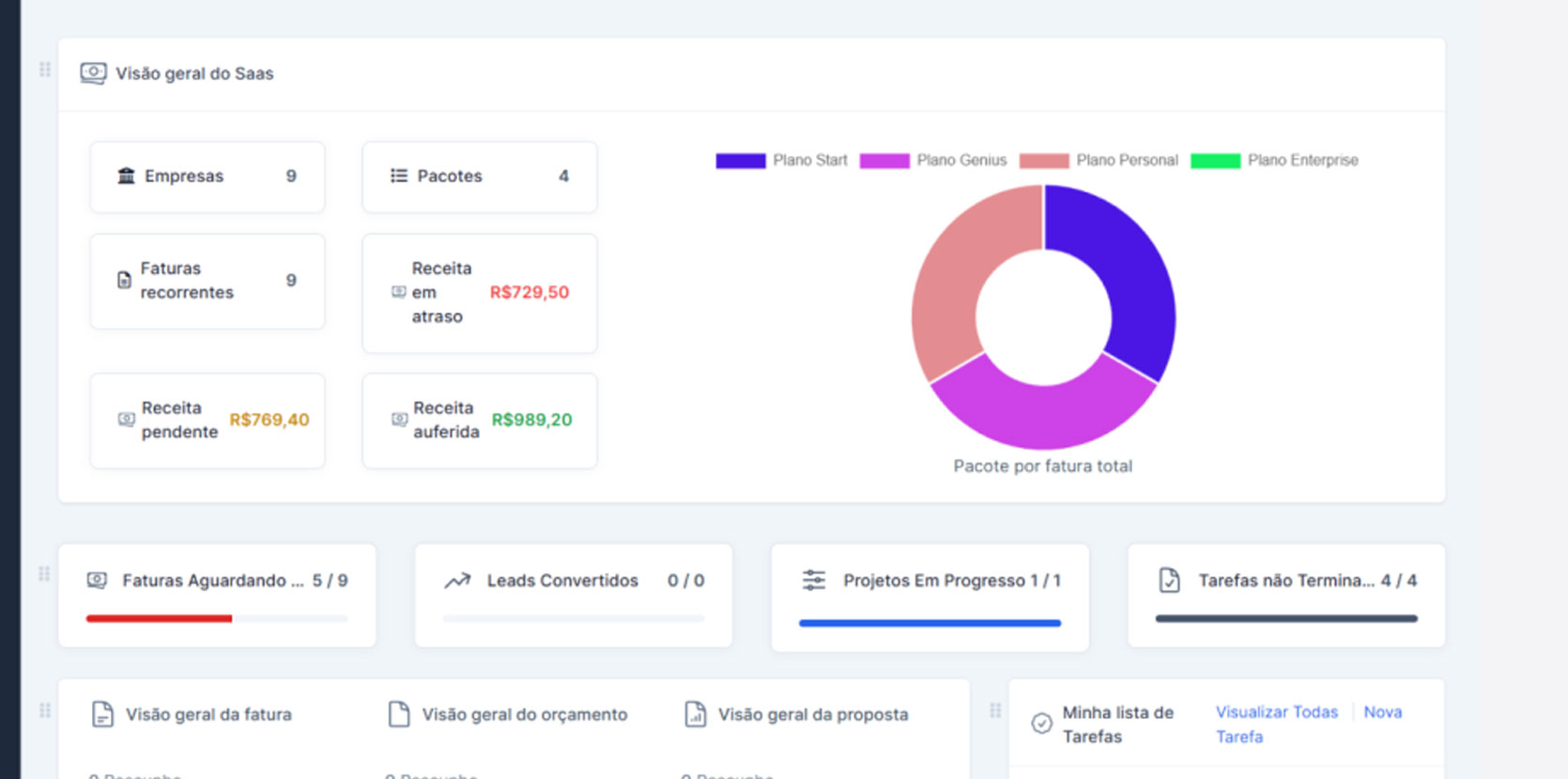Click the Minha lista de Tarefas check icon
Screen dimensions: 1568x779
pyautogui.click(x=1041, y=724)
